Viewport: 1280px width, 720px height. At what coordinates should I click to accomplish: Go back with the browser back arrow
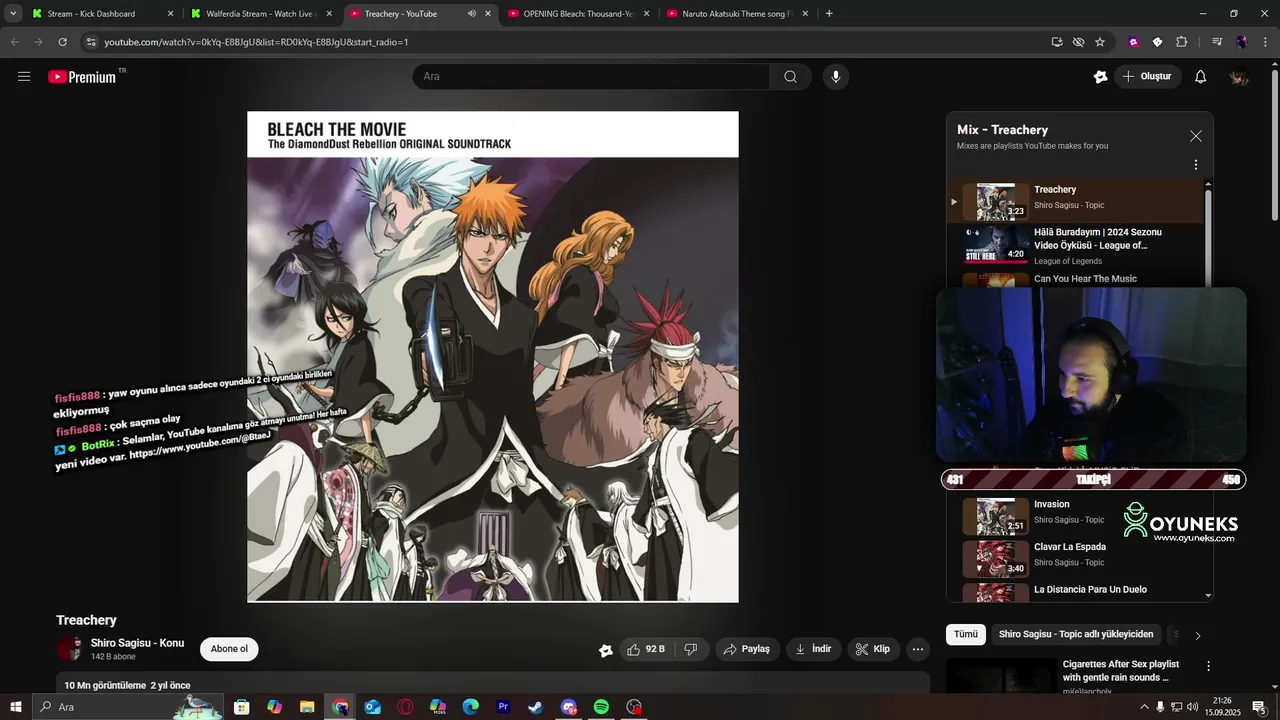click(x=14, y=42)
